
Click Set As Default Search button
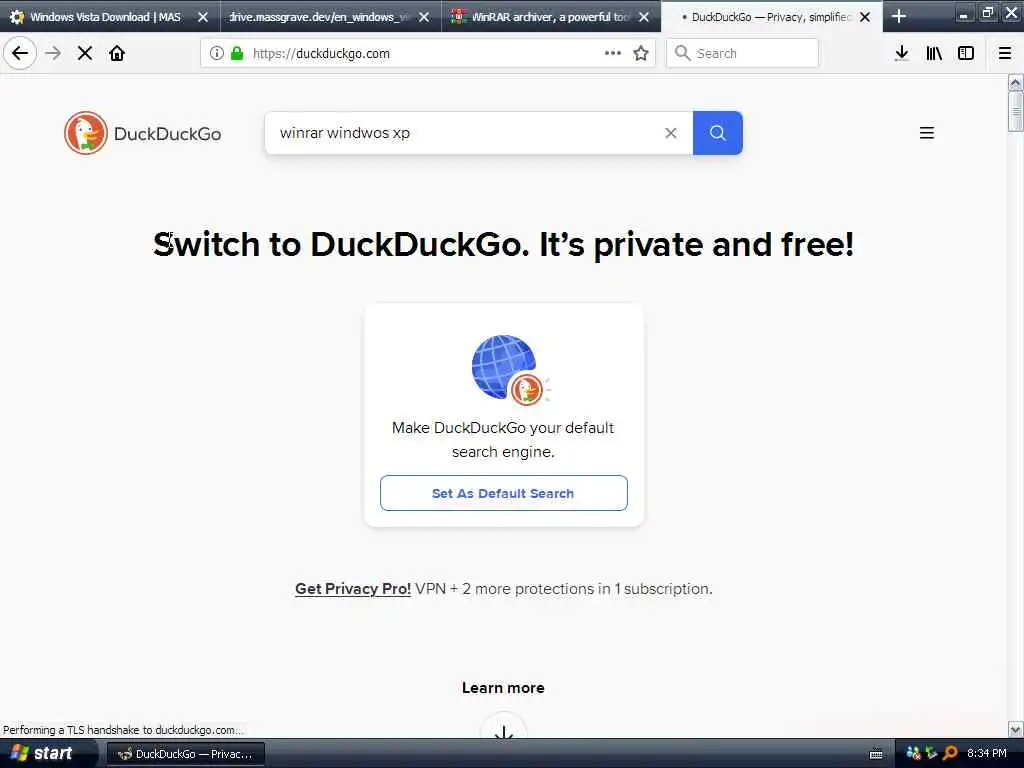coord(504,493)
